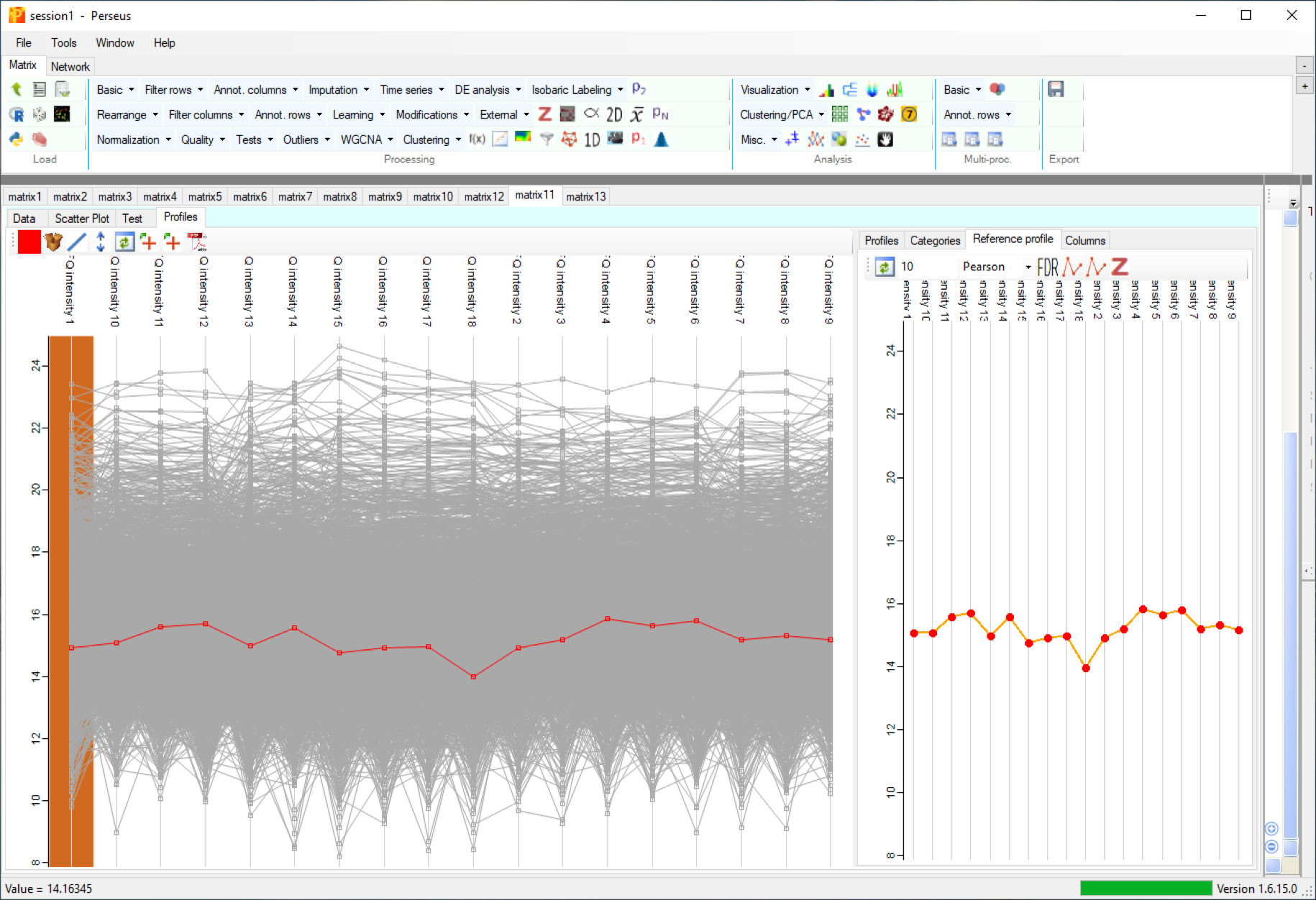Click the 2D annotation enrichment icon
Screen dimensions: 1316x900
pos(613,114)
